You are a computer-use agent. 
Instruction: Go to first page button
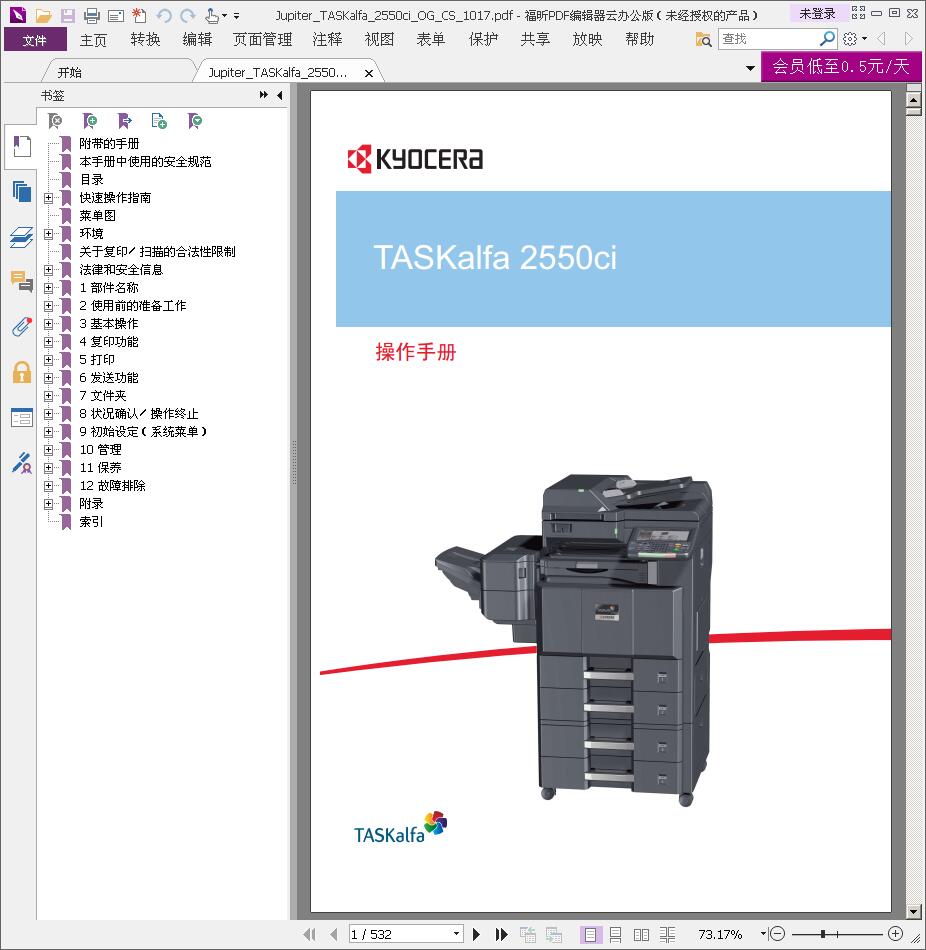click(310, 934)
